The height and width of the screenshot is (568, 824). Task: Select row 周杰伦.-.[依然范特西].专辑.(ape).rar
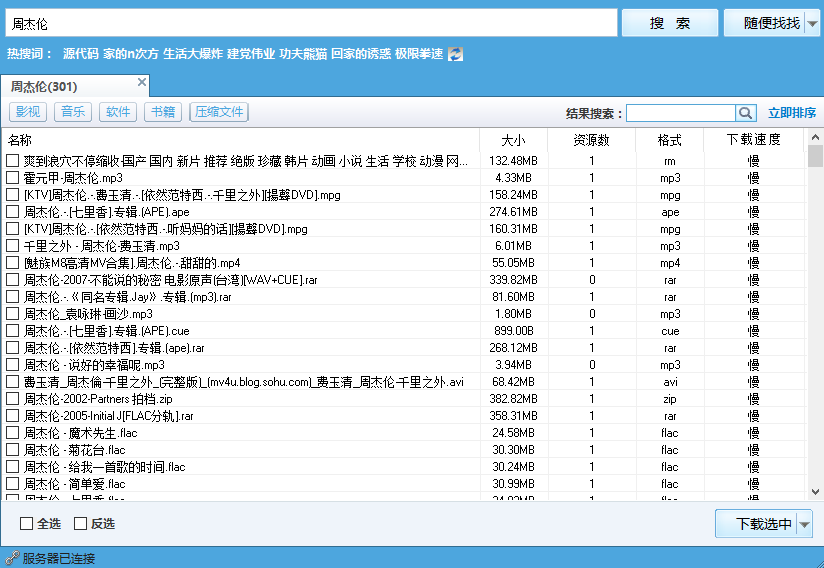pyautogui.click(x=404, y=348)
